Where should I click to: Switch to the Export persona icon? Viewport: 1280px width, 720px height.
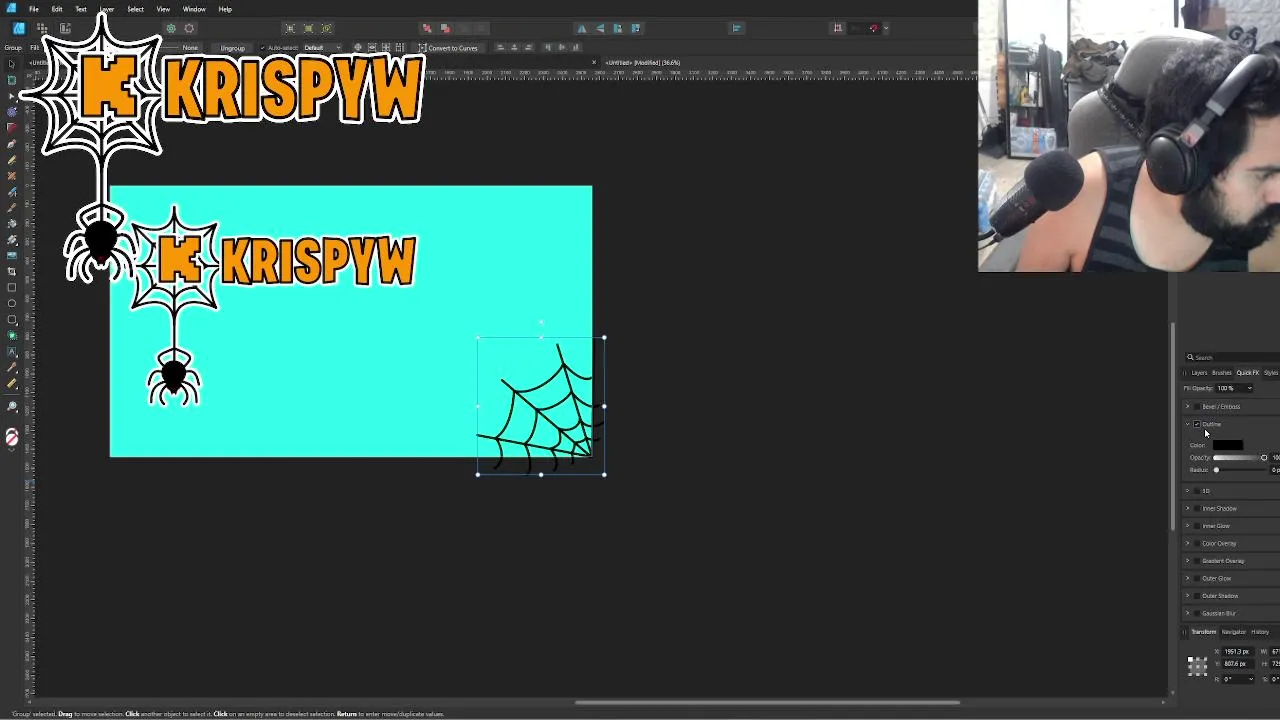(65, 28)
